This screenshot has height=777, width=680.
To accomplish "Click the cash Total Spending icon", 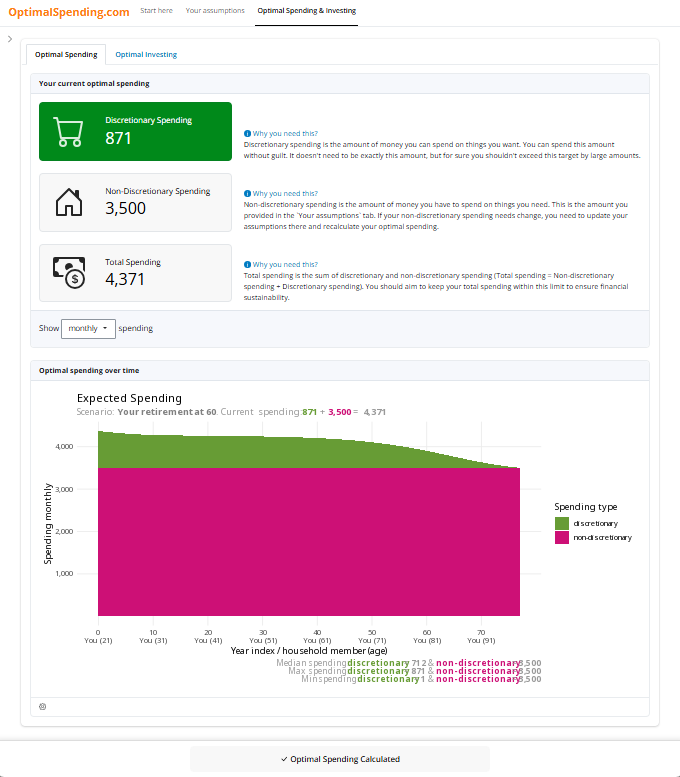I will tap(68, 273).
